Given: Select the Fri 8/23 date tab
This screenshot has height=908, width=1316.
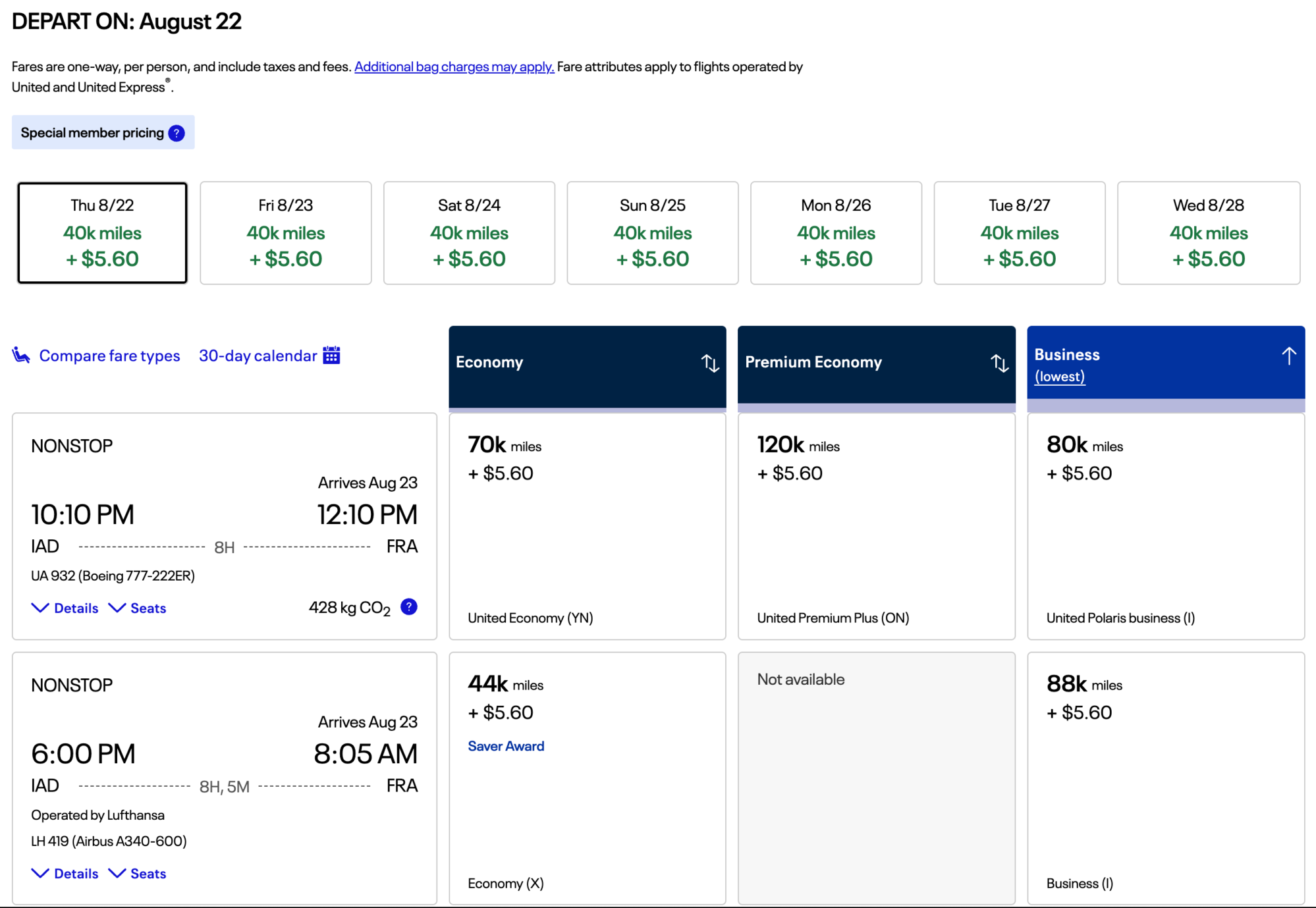Looking at the screenshot, I should pyautogui.click(x=285, y=232).
